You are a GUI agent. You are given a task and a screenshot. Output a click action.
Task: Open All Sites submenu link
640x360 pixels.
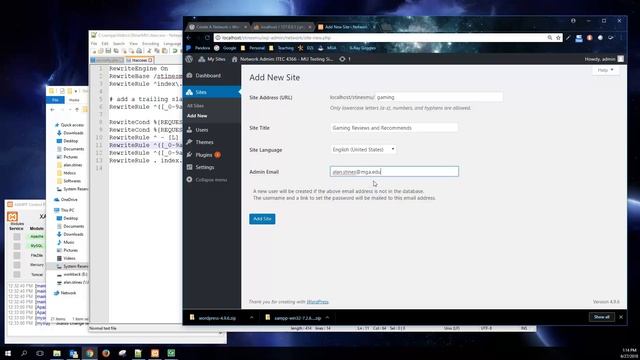click(x=195, y=106)
